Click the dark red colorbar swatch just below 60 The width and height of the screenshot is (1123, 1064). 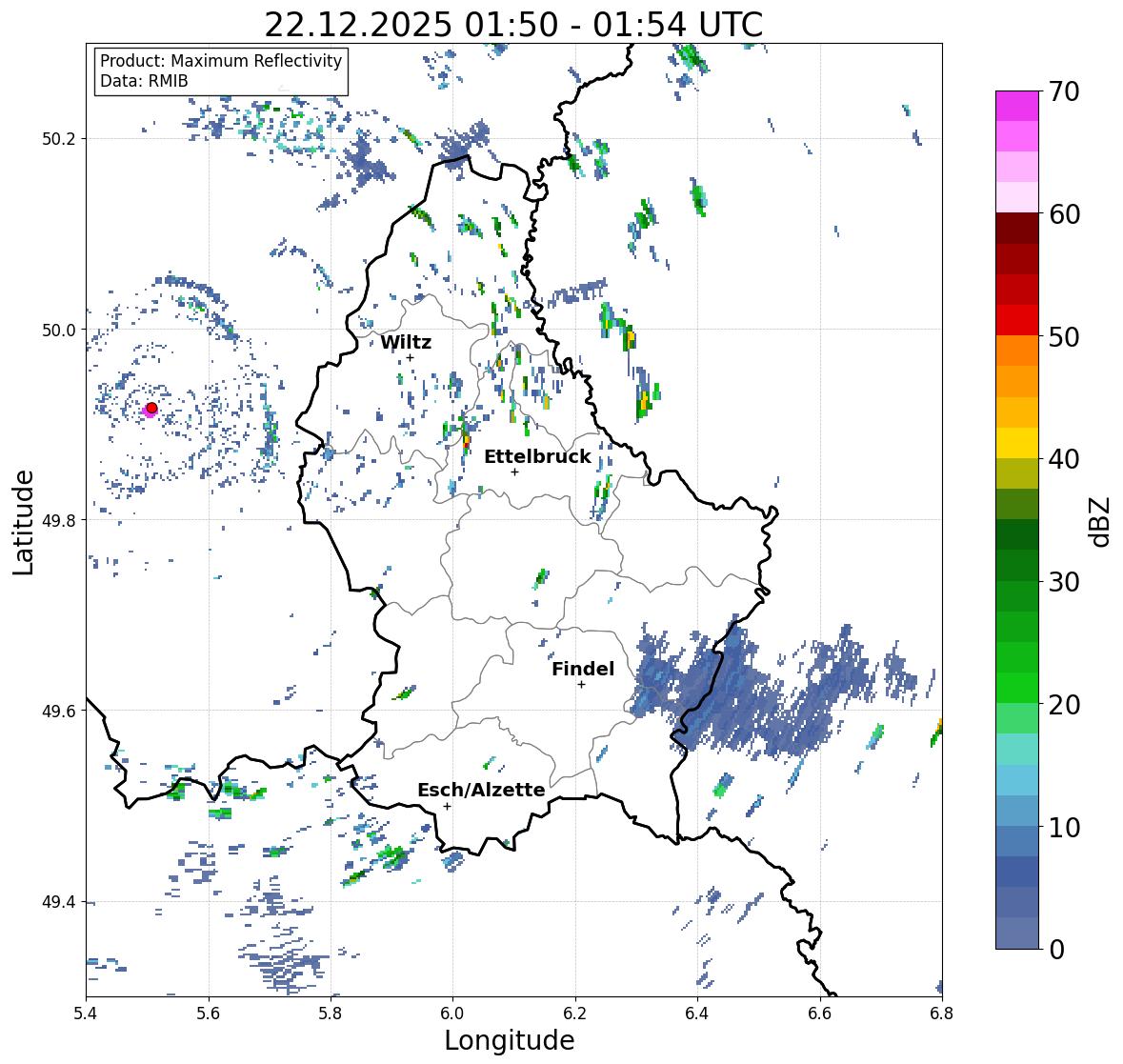point(1017,229)
